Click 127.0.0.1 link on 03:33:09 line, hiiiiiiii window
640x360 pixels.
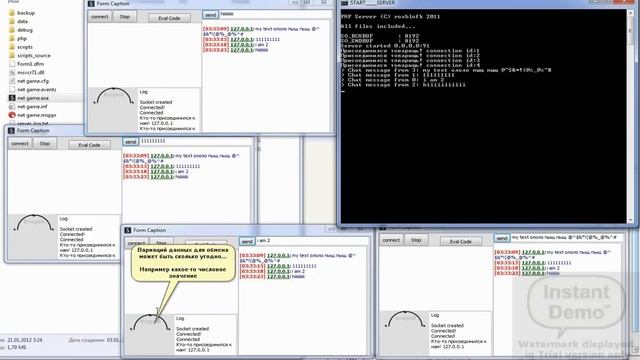(242, 29)
